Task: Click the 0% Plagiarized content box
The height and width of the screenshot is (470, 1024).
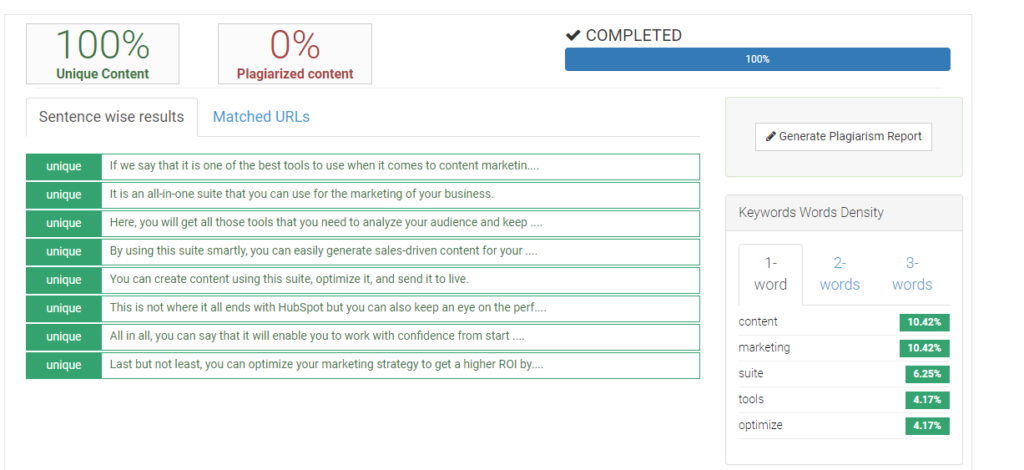Action: click(x=294, y=53)
